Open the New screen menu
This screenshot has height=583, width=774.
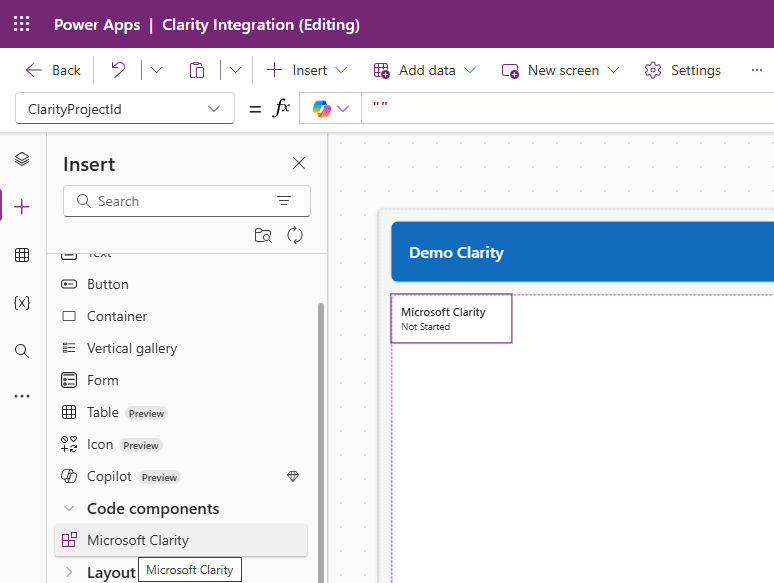pyautogui.click(x=561, y=70)
